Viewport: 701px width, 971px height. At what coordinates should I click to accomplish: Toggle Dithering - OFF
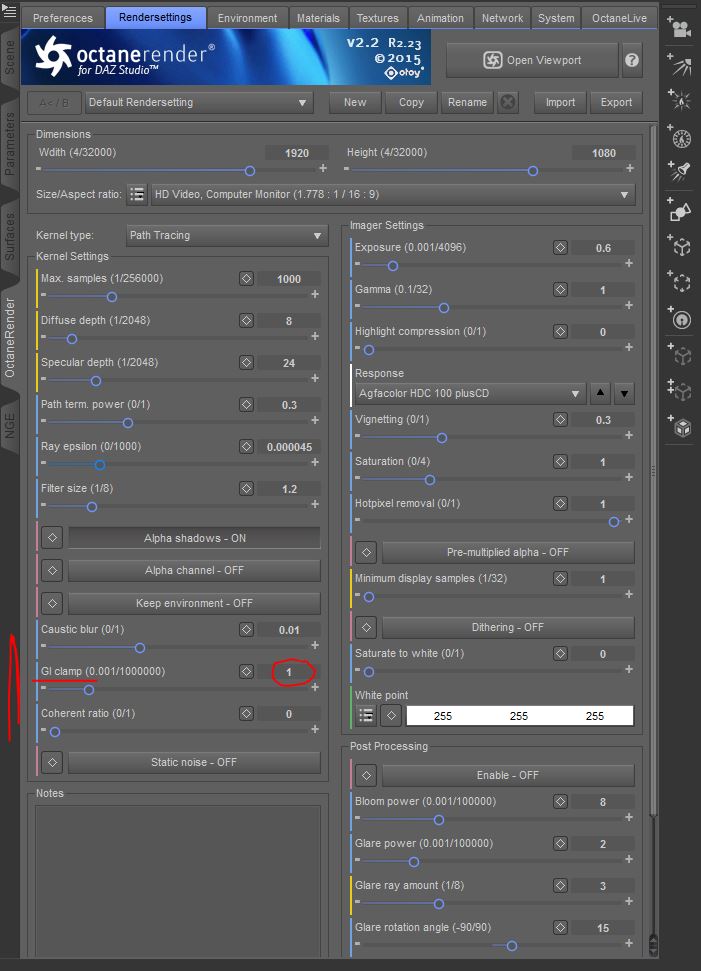(x=508, y=627)
